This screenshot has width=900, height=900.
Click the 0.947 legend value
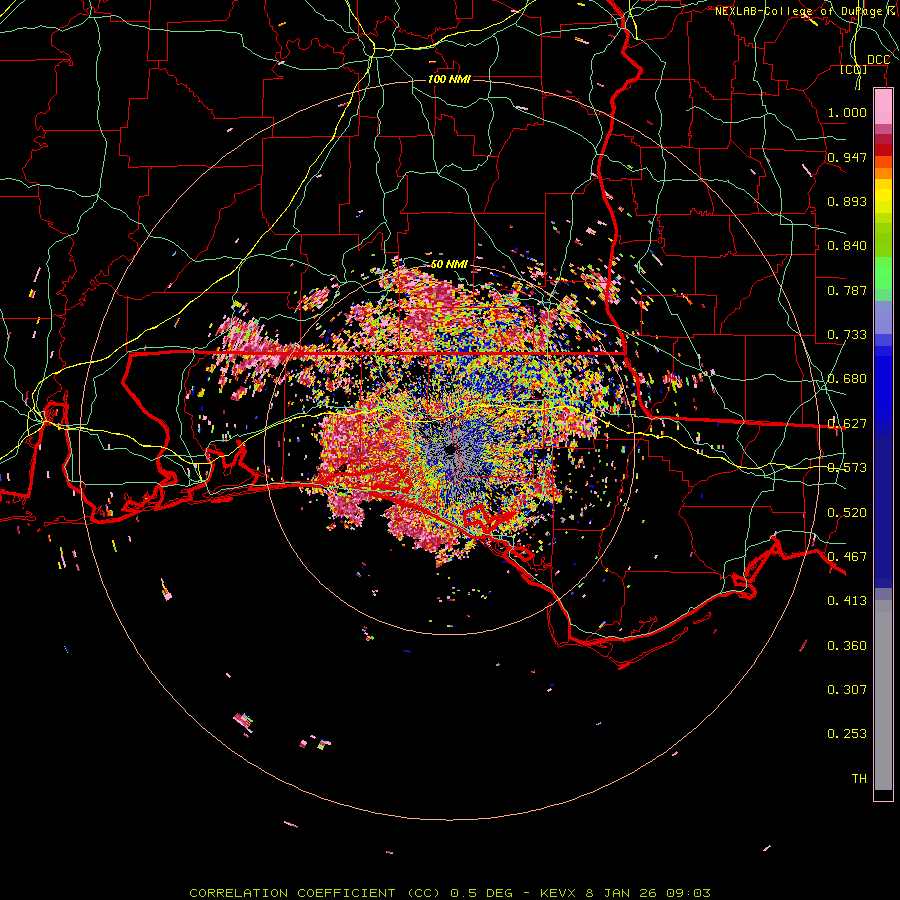pos(847,157)
